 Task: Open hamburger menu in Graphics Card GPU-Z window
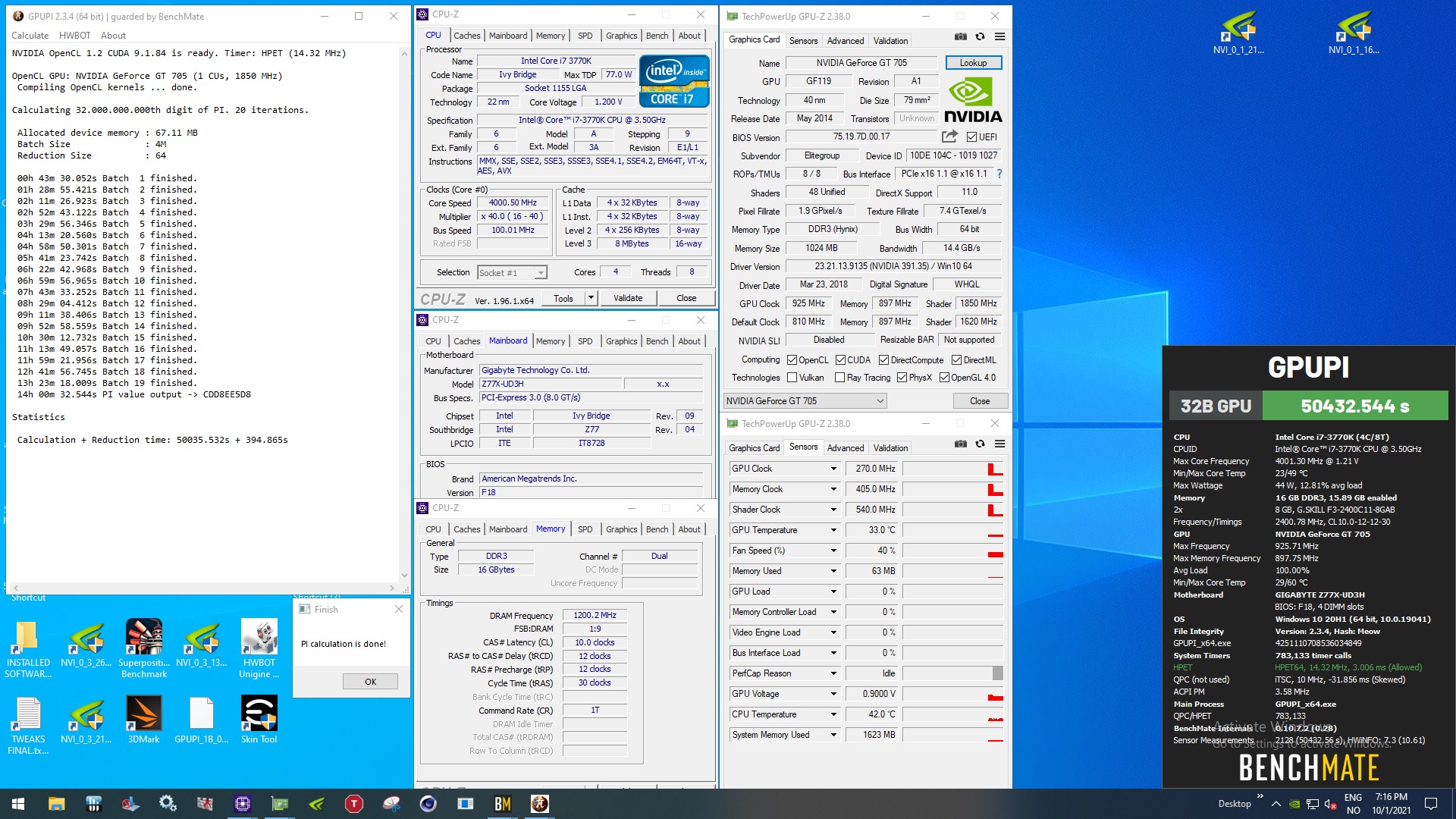coord(999,36)
